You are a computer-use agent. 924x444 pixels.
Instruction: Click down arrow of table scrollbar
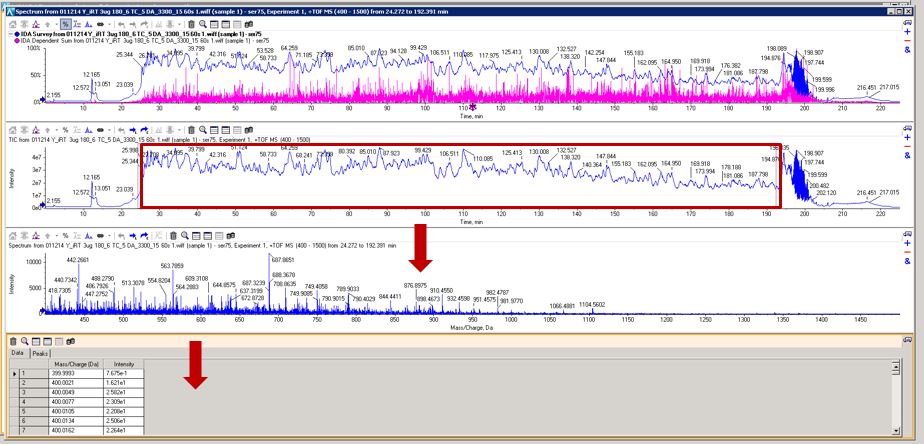(x=896, y=431)
